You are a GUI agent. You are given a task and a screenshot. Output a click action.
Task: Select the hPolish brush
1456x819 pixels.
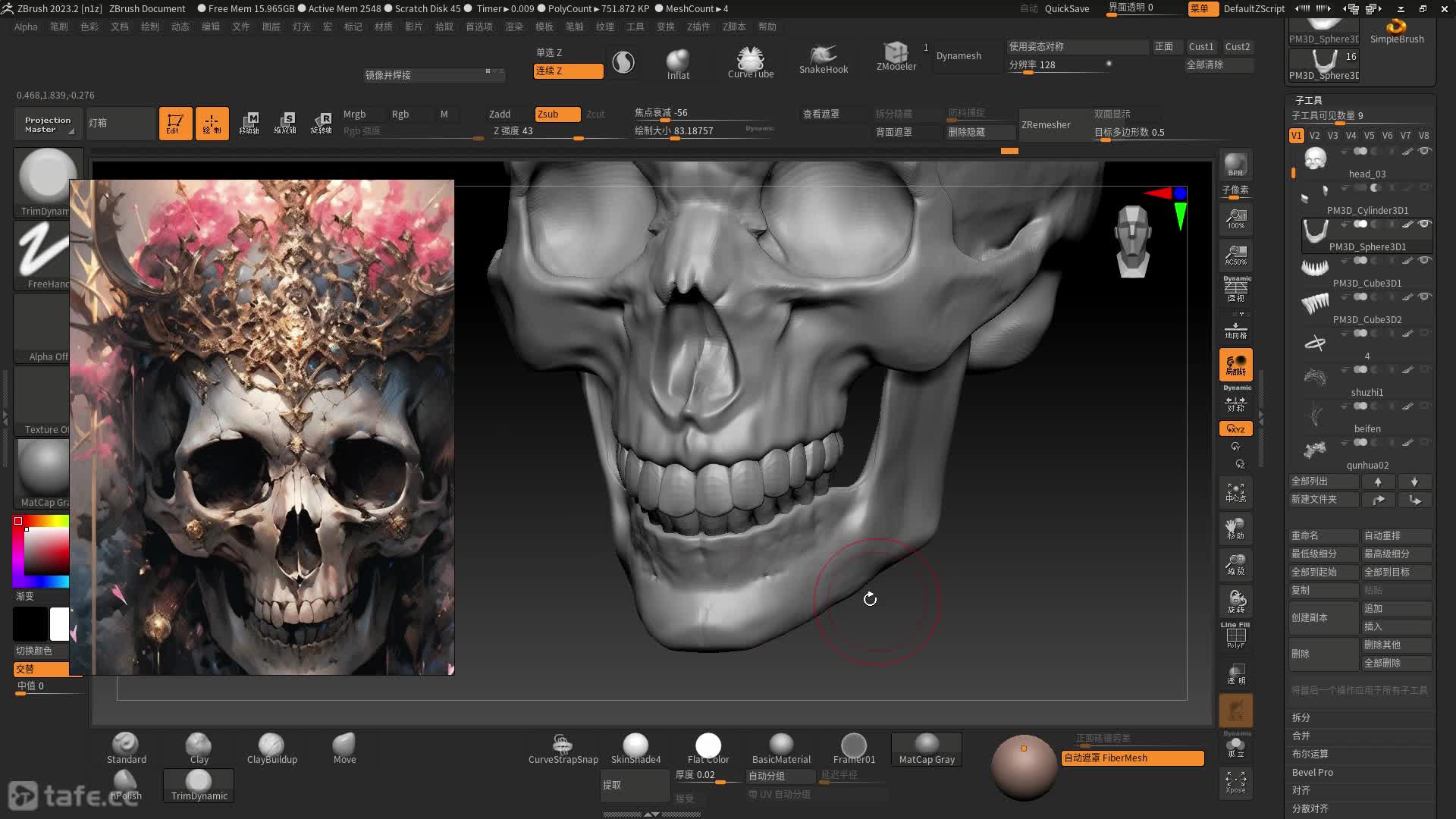point(126,785)
